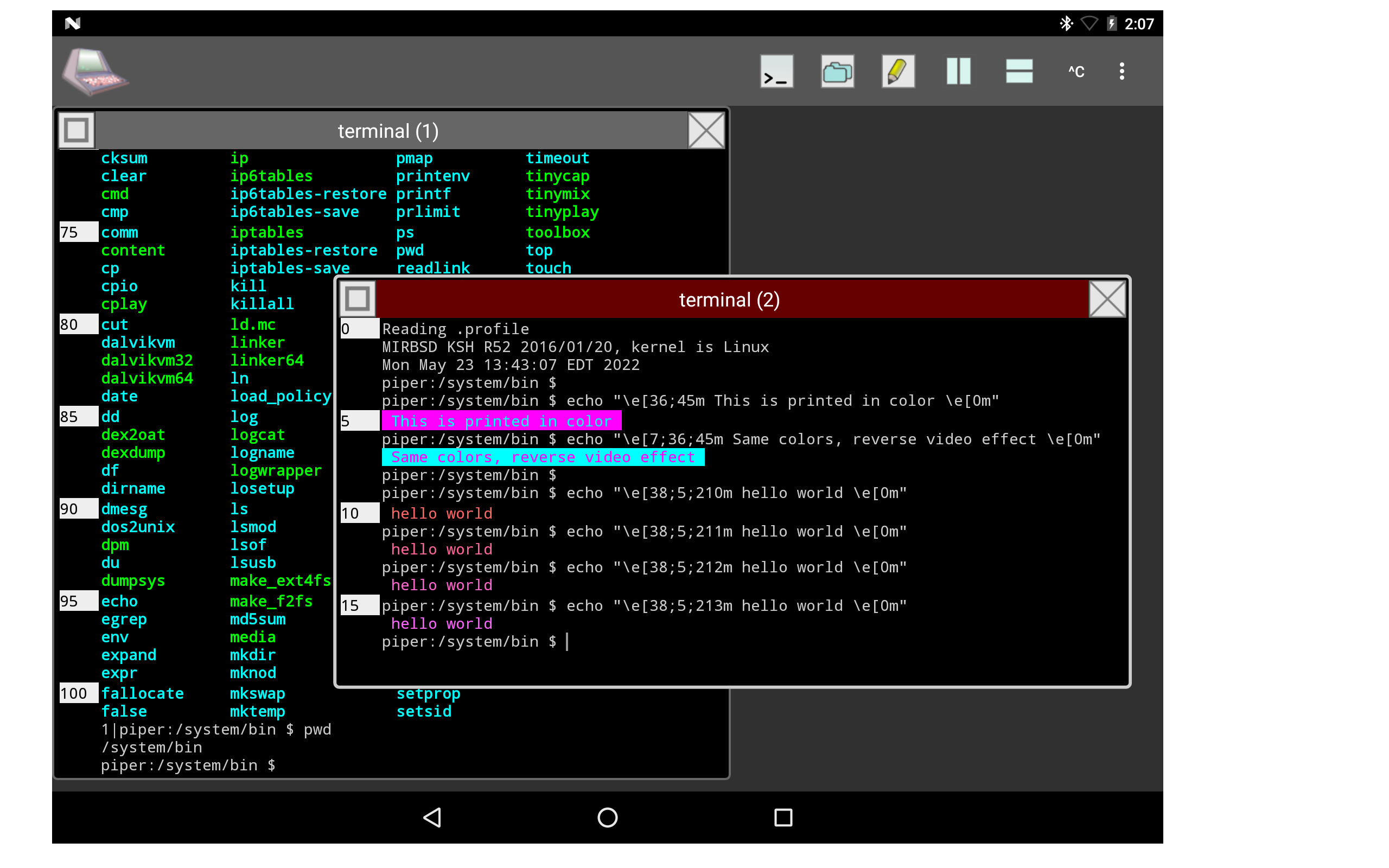Toggle the checkbox on terminal (2) titlebar

[x=357, y=299]
